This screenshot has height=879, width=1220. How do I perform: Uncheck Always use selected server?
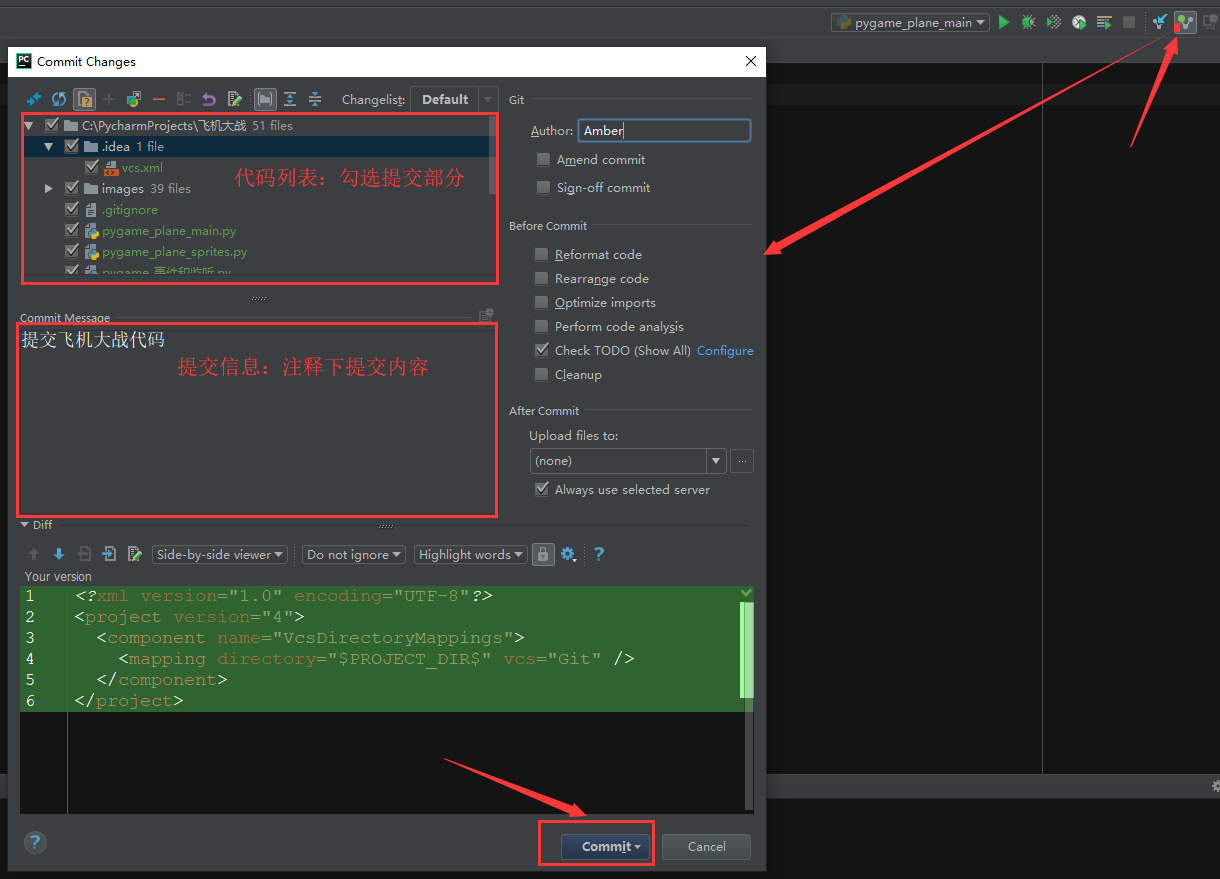pyautogui.click(x=541, y=489)
